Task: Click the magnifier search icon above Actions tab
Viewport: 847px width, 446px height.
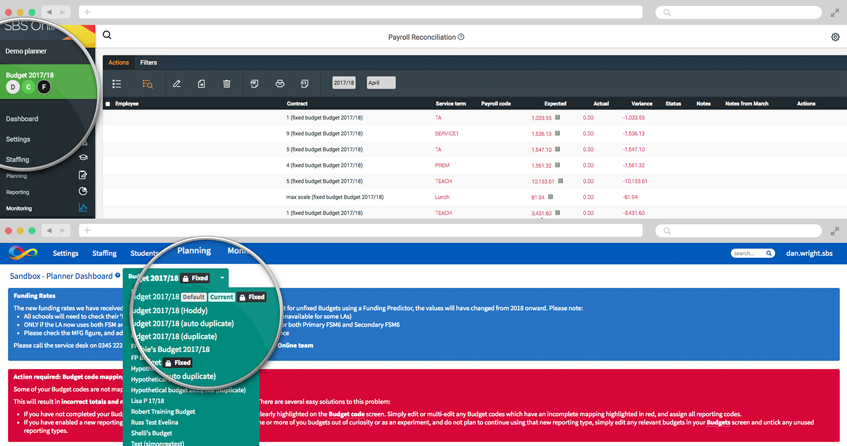Action: (x=107, y=35)
